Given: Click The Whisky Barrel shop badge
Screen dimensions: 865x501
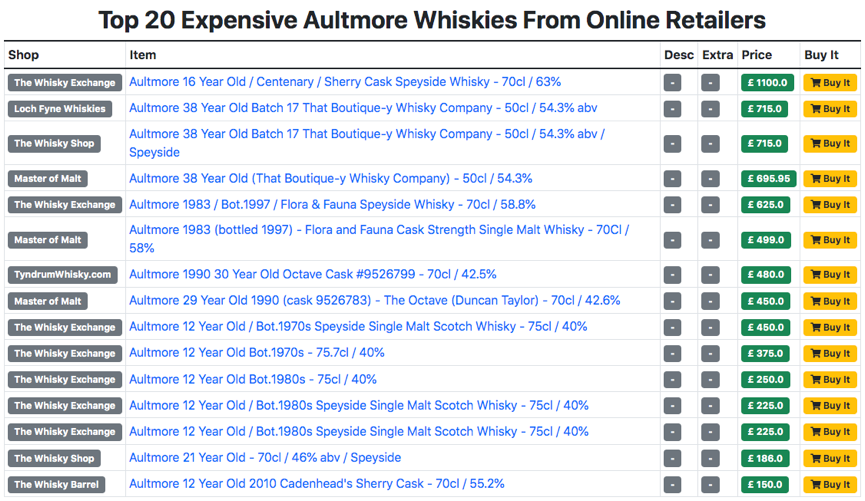Looking at the screenshot, I should coord(56,484).
